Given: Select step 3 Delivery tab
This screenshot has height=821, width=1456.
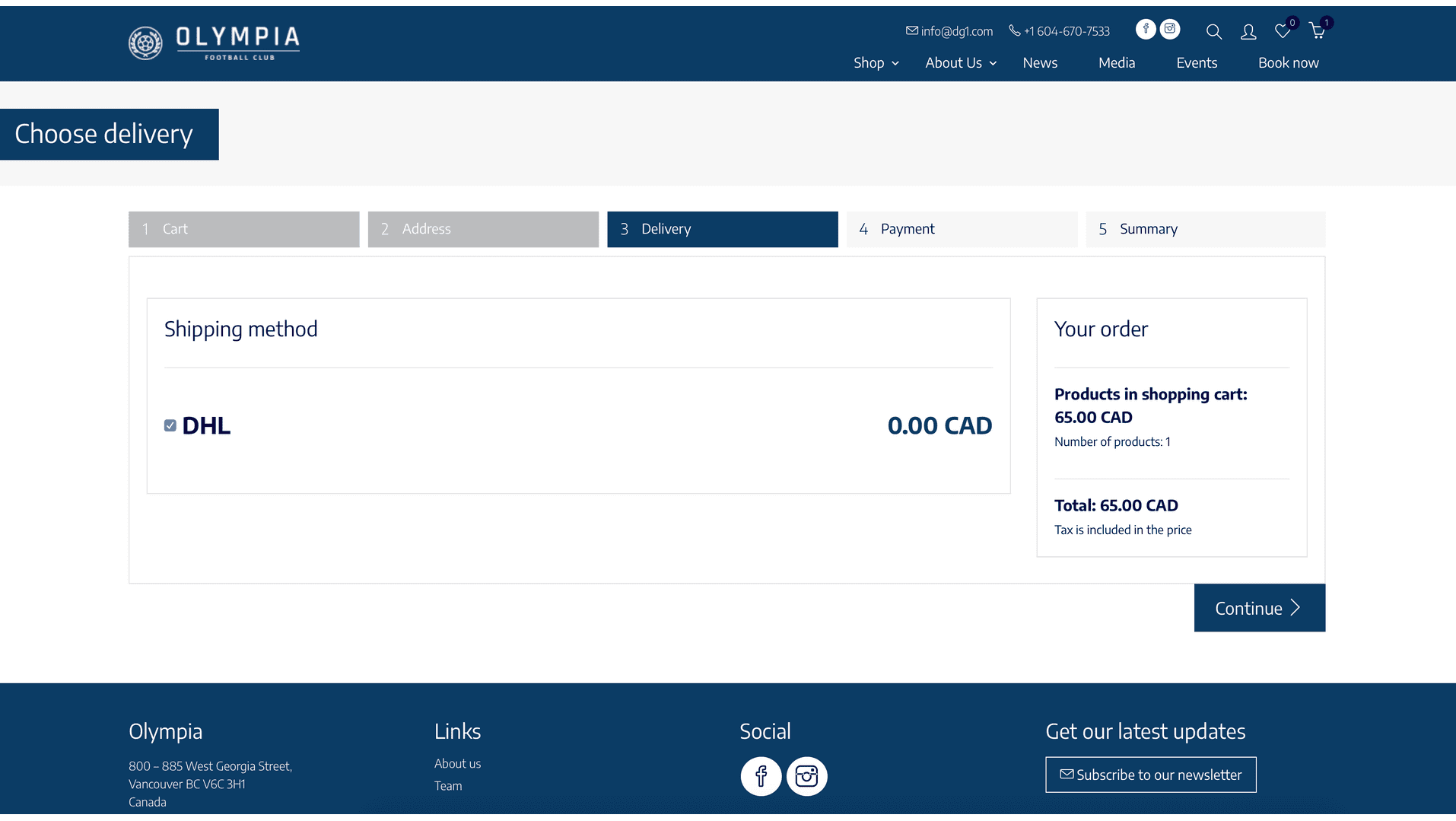Looking at the screenshot, I should [x=723, y=229].
